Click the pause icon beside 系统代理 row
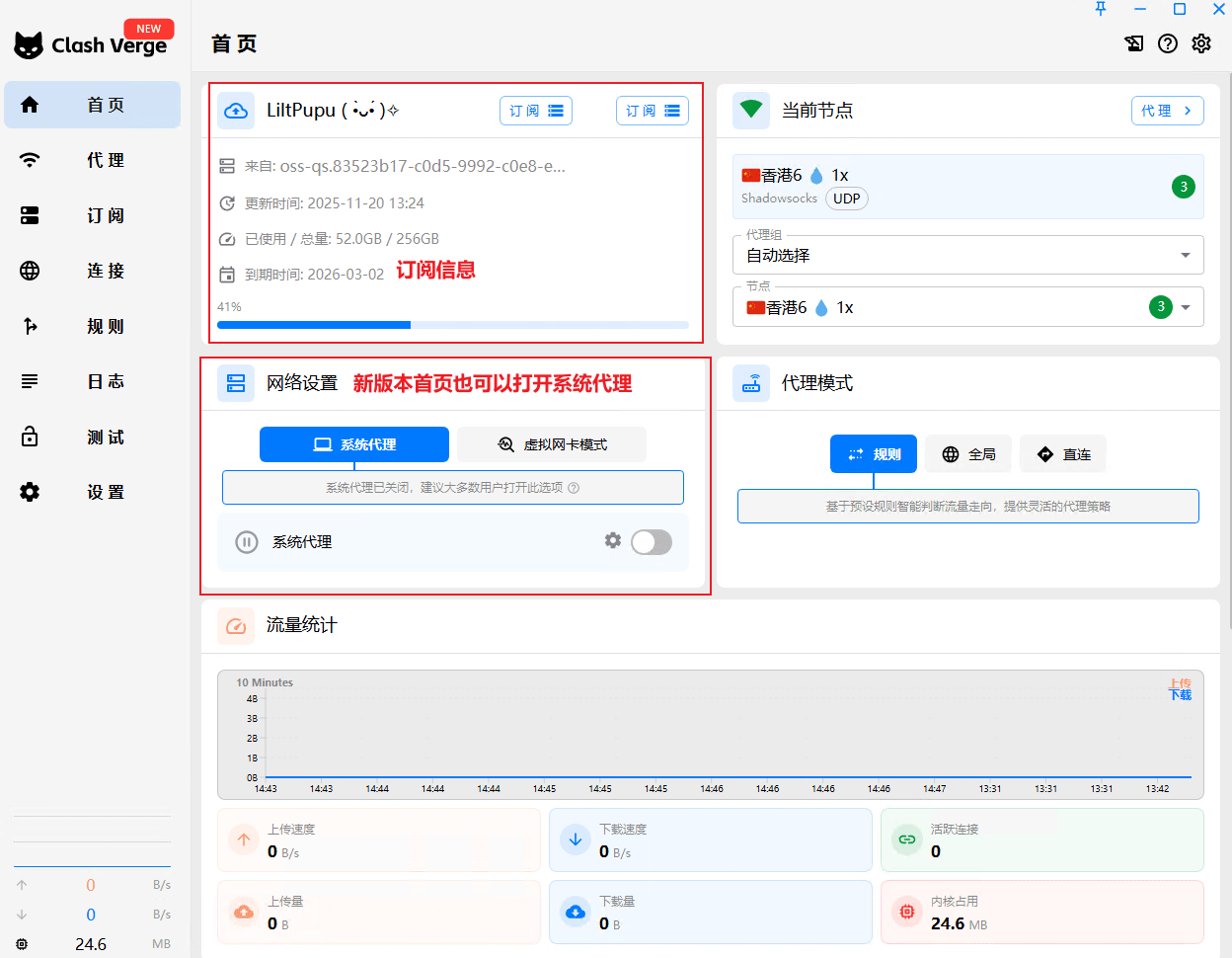 [247, 542]
